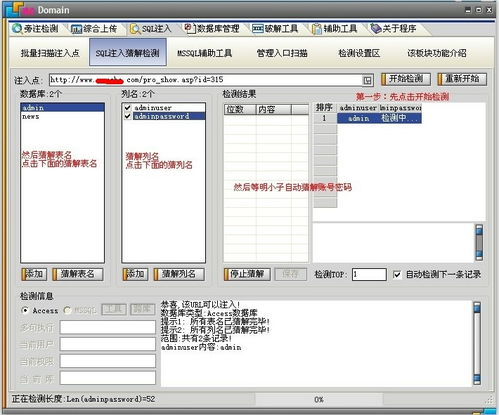The image size is (499, 415).
Task: Toggle 自动检测下一条记录 checkbox
Action: point(397,275)
